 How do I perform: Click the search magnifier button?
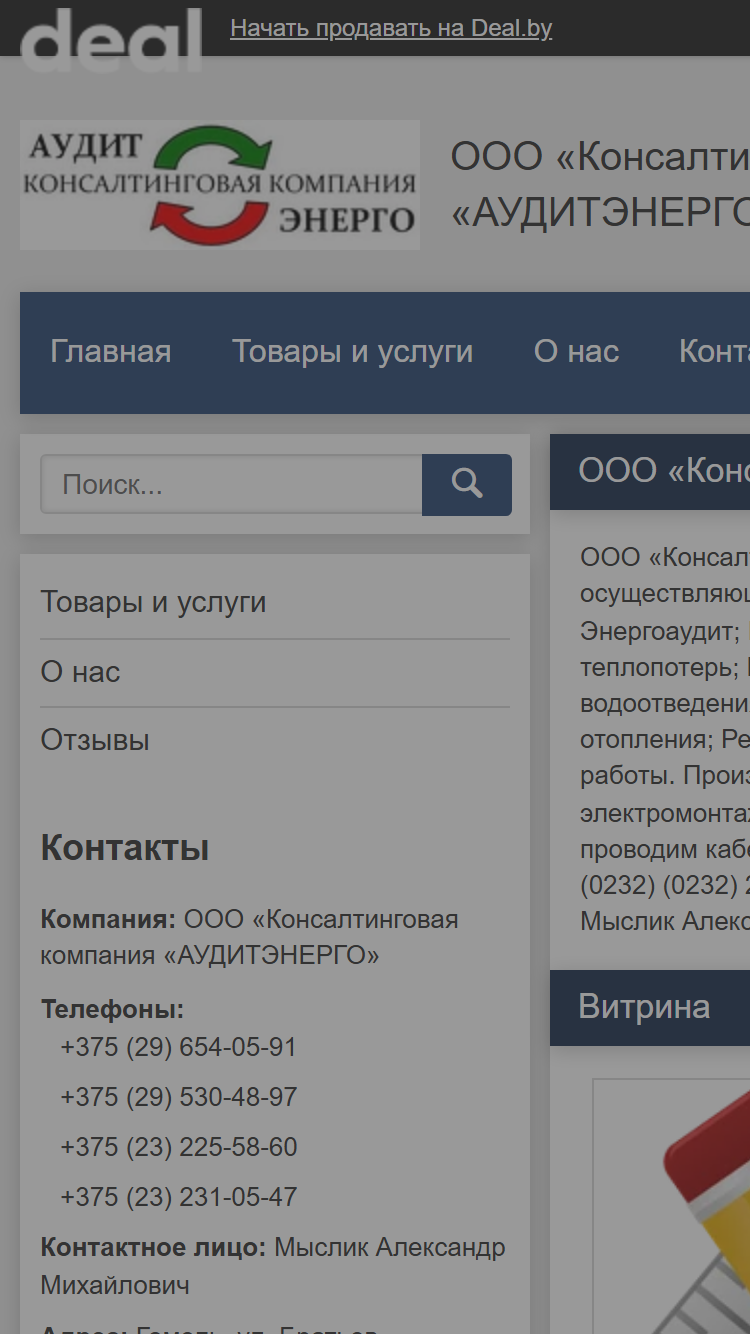pyautogui.click(x=466, y=485)
